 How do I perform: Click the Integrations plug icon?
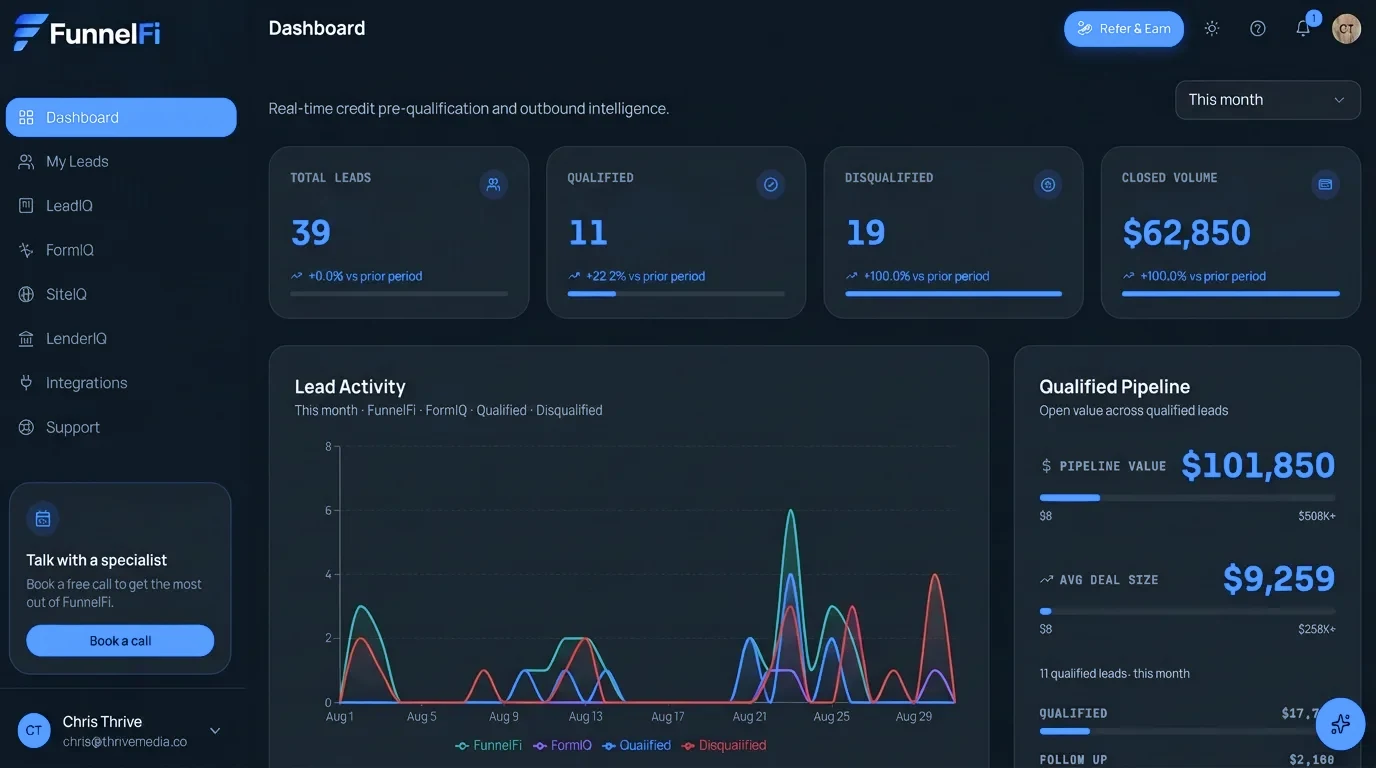click(26, 383)
